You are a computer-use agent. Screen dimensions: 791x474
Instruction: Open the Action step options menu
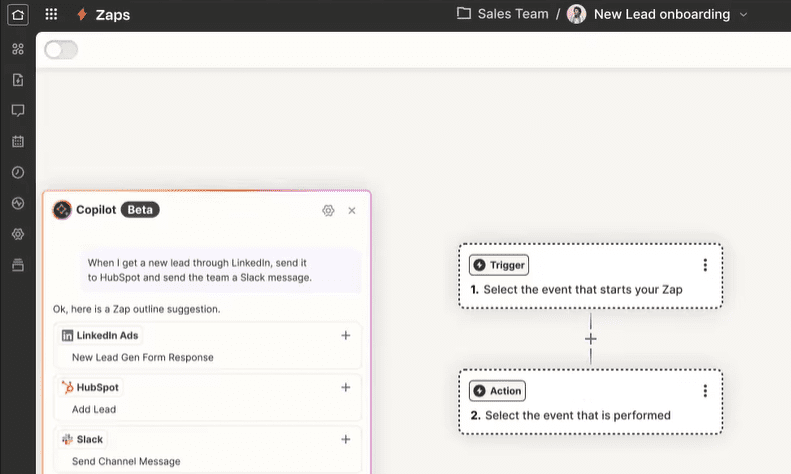click(705, 391)
